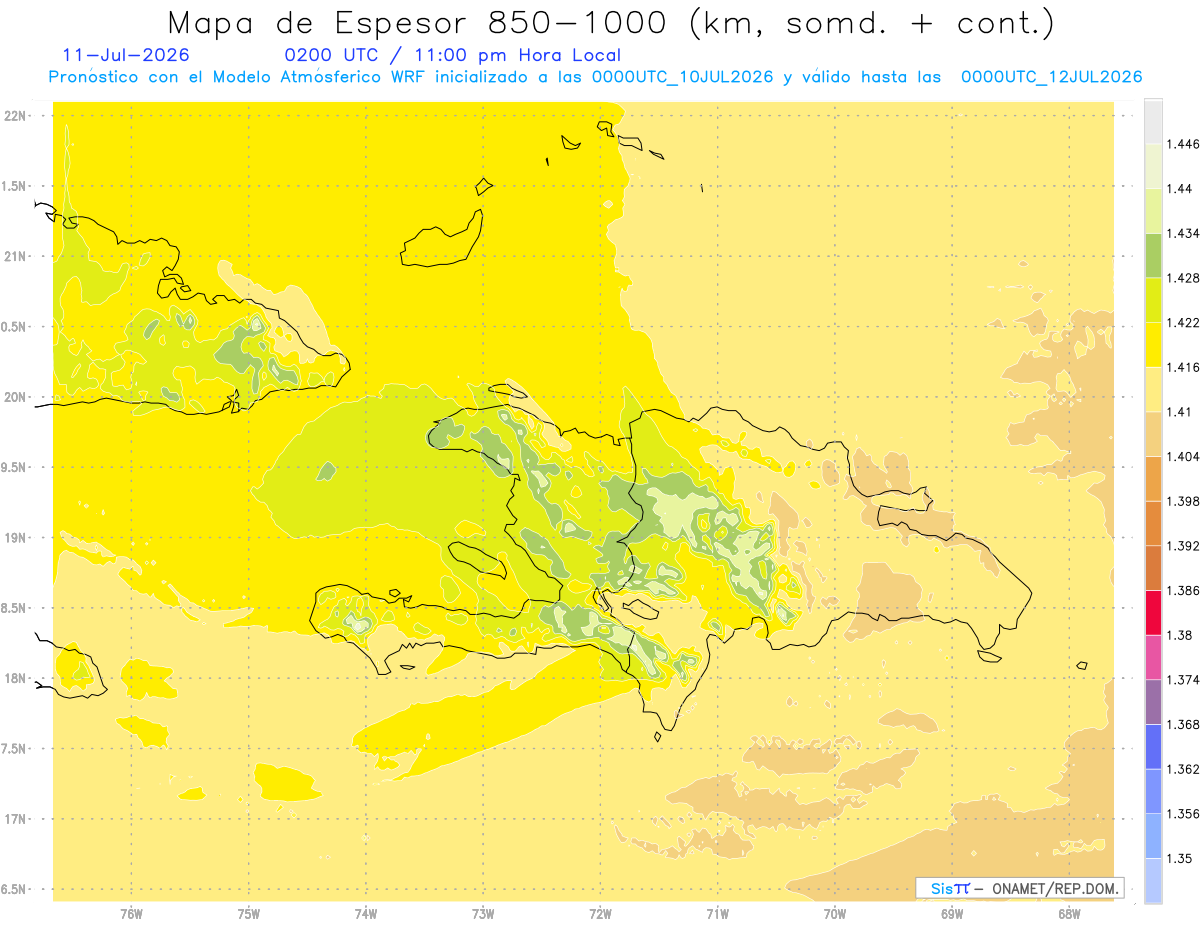Select the '69W' longitude label
The height and width of the screenshot is (927, 1200).
click(952, 914)
